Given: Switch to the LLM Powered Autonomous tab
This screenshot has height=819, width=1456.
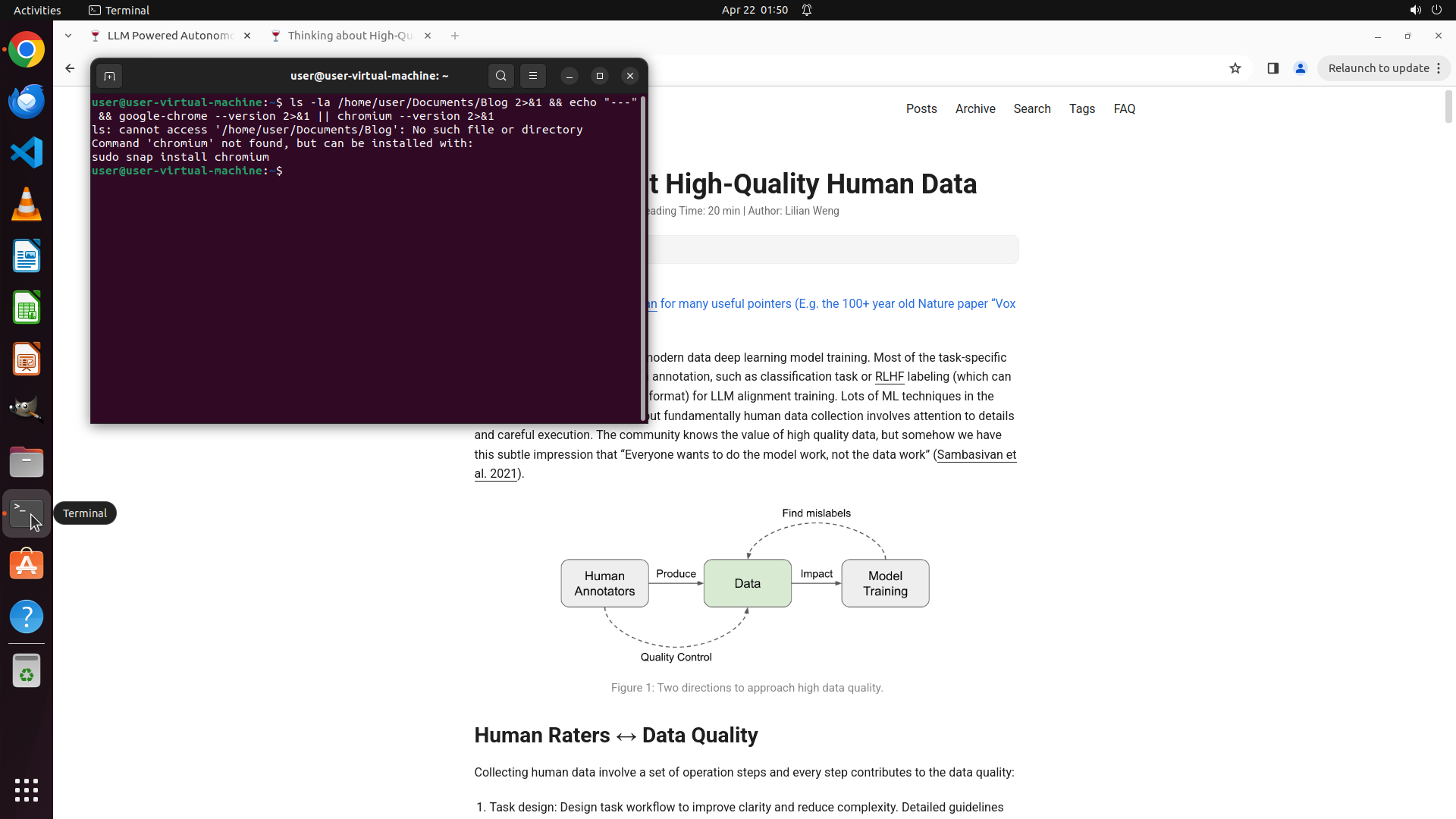Looking at the screenshot, I should click(x=170, y=36).
